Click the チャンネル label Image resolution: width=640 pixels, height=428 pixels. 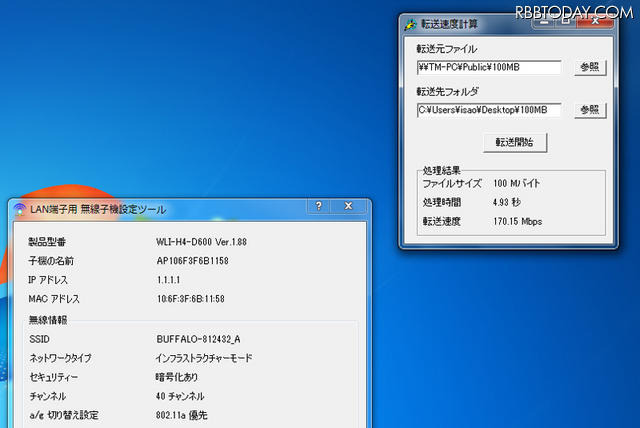click(48, 396)
